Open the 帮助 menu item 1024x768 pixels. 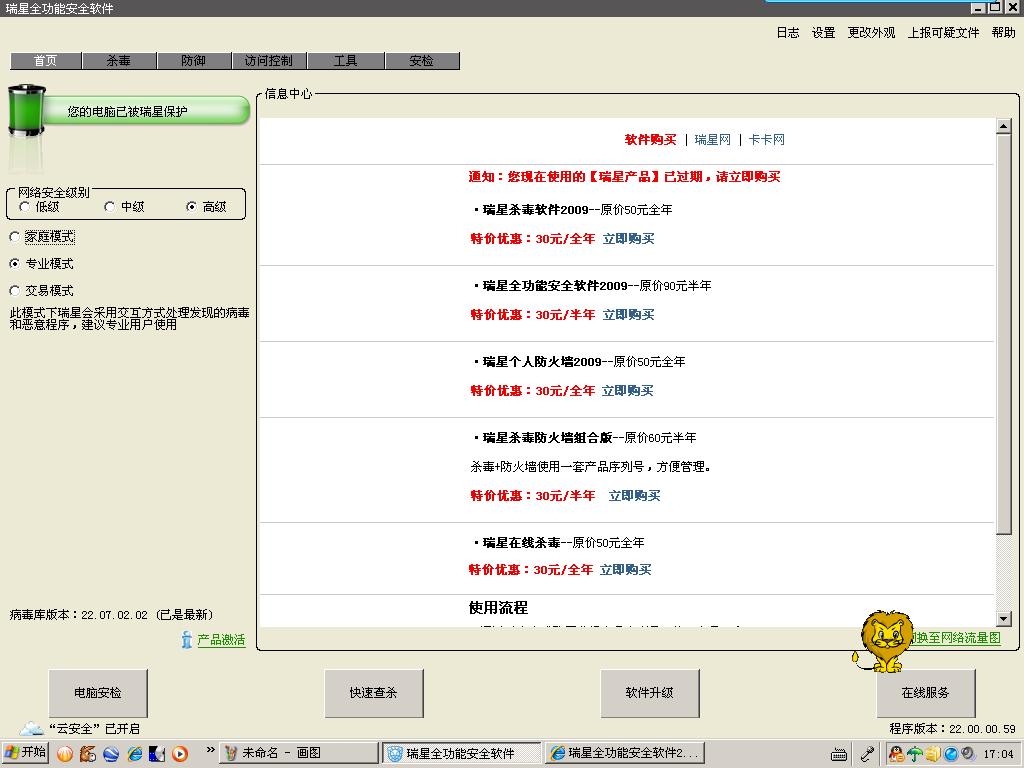(1003, 33)
